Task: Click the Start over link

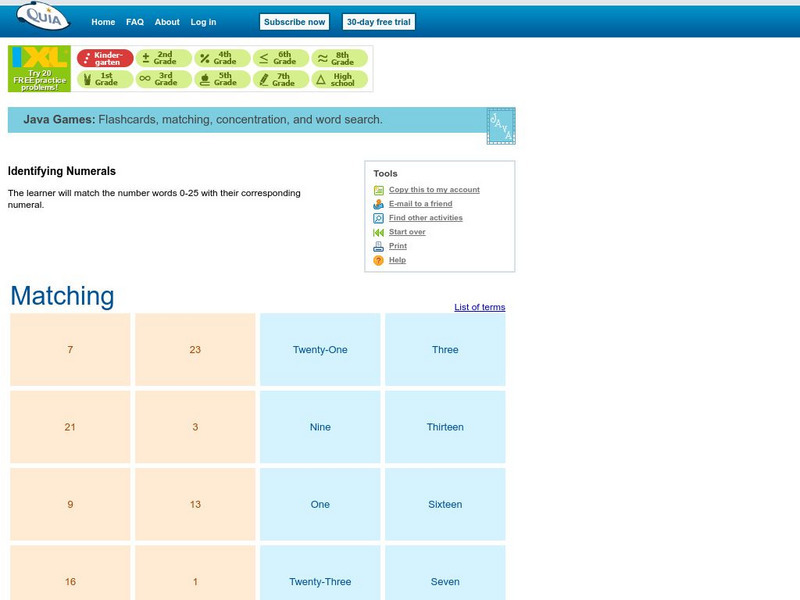Action: (x=407, y=232)
